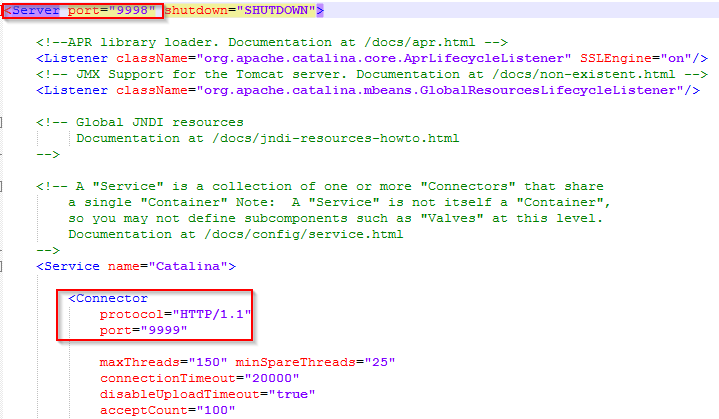
Task: Click the disableUploadTimeout="true" attribute
Action: tap(207, 395)
